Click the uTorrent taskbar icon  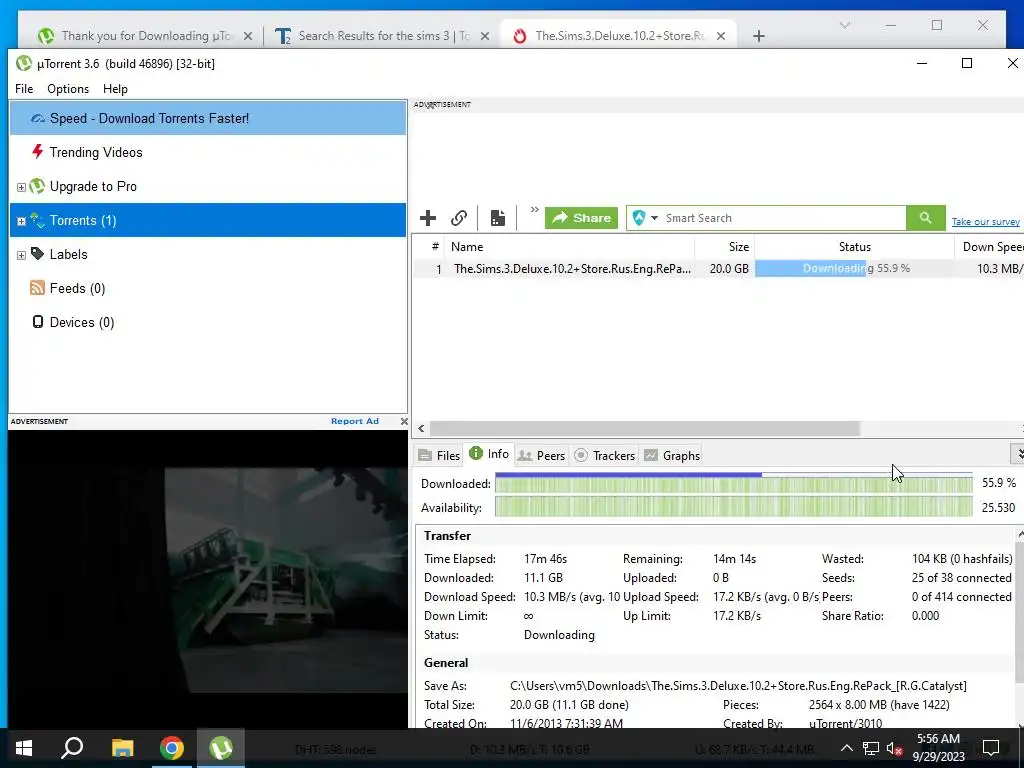pyautogui.click(x=221, y=748)
